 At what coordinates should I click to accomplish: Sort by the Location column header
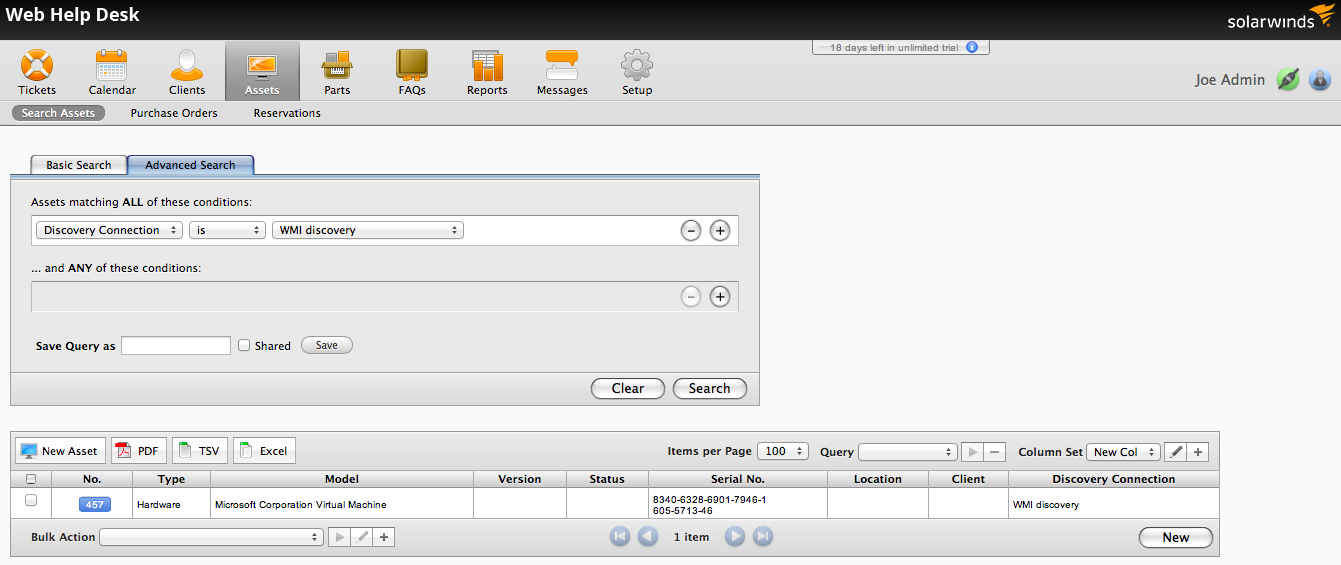[878, 479]
